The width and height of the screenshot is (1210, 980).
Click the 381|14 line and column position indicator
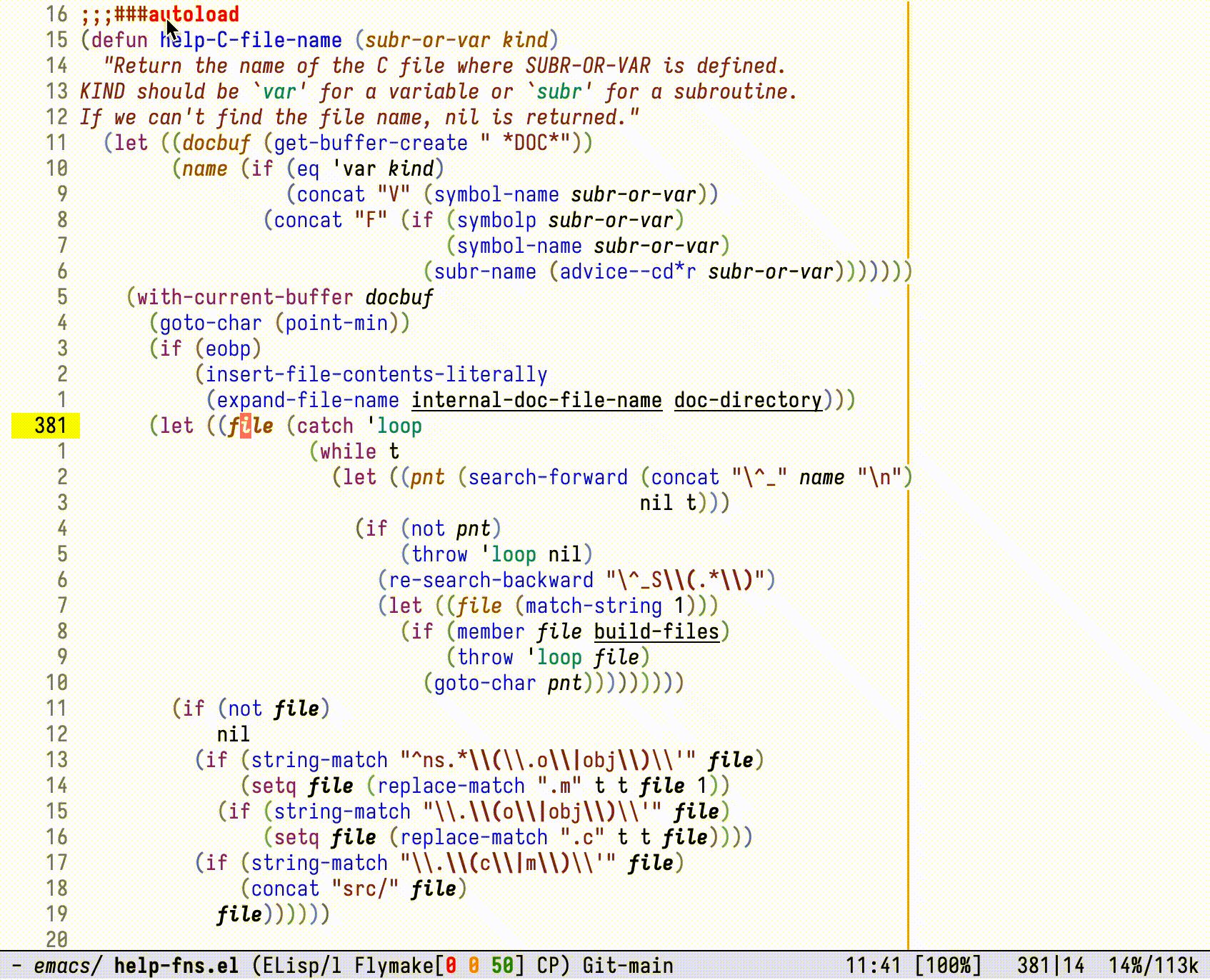tap(1051, 966)
